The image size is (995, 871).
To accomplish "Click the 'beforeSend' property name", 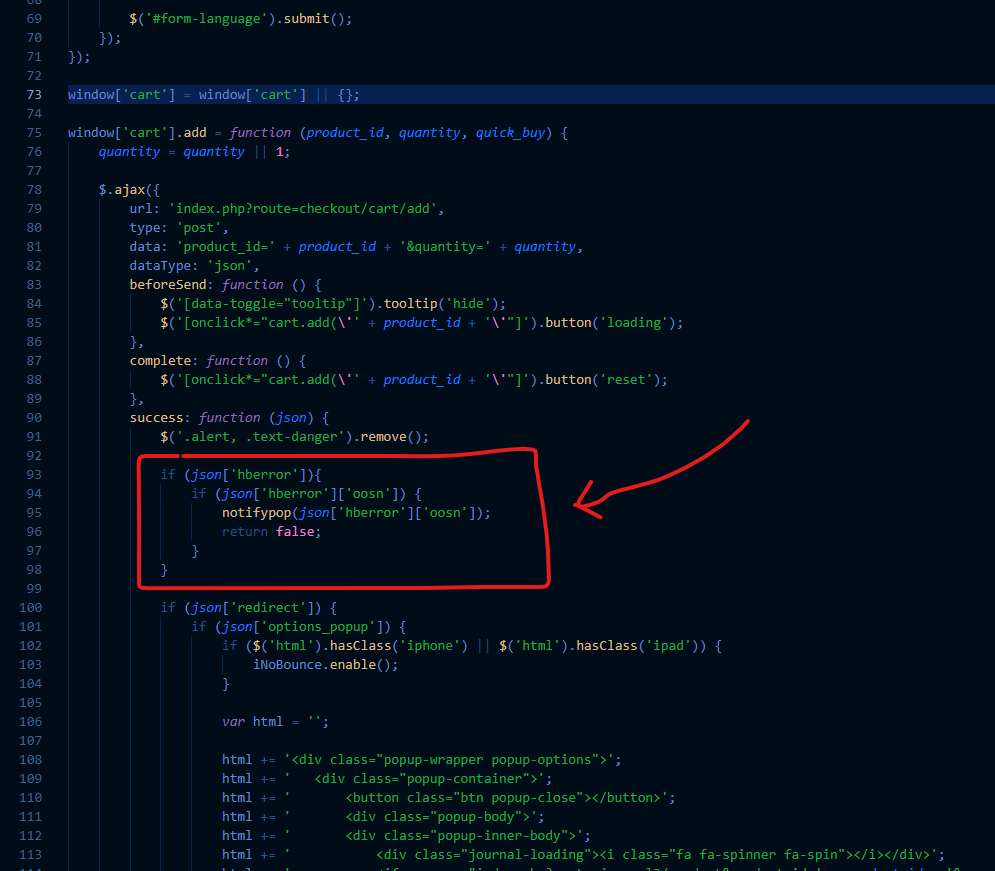I will pos(168,285).
